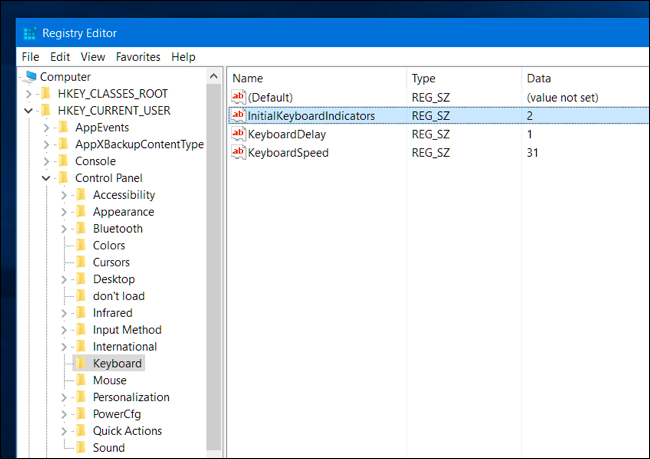Open the Edit menu

click(60, 57)
